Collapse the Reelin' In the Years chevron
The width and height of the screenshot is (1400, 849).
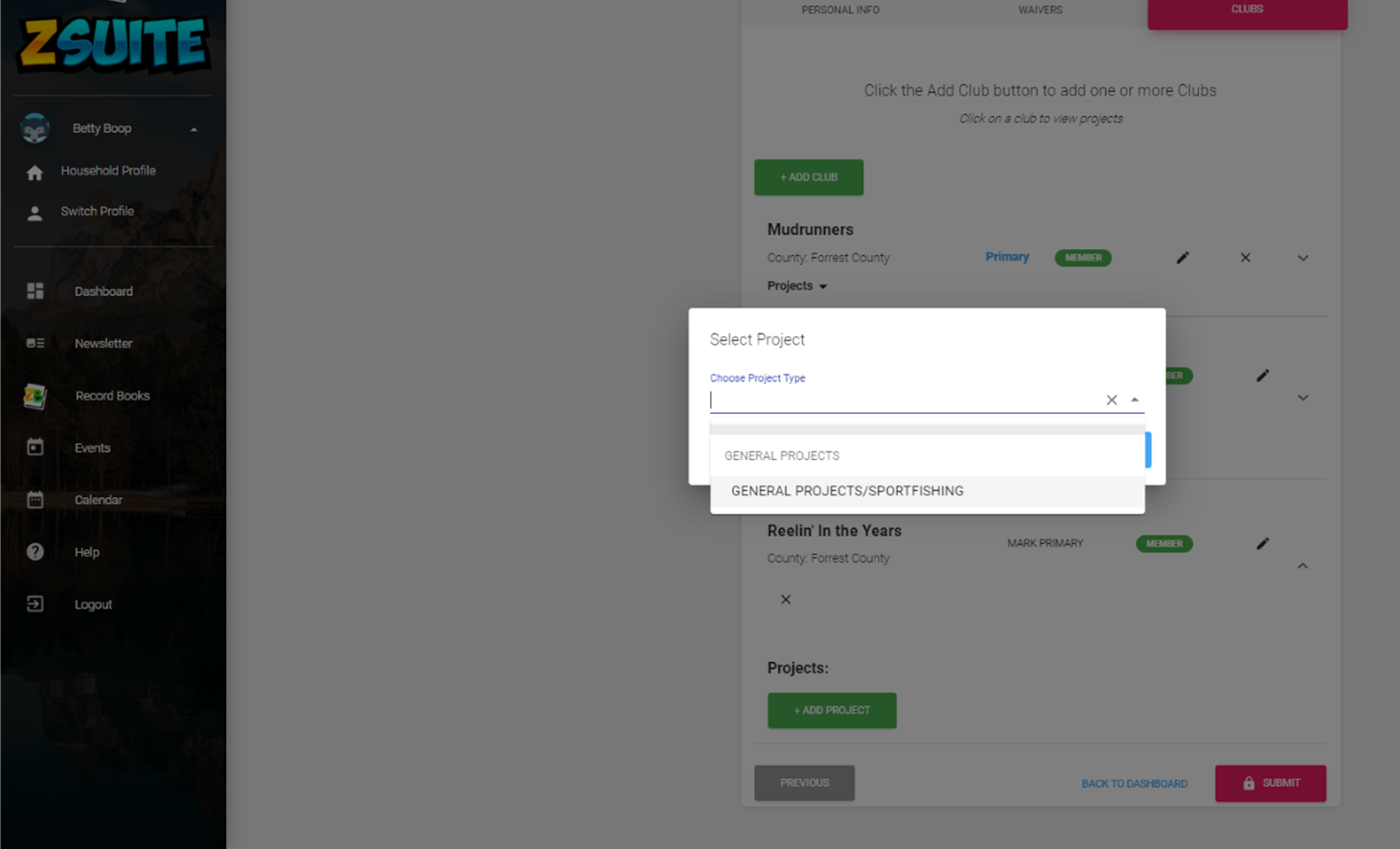1303,566
